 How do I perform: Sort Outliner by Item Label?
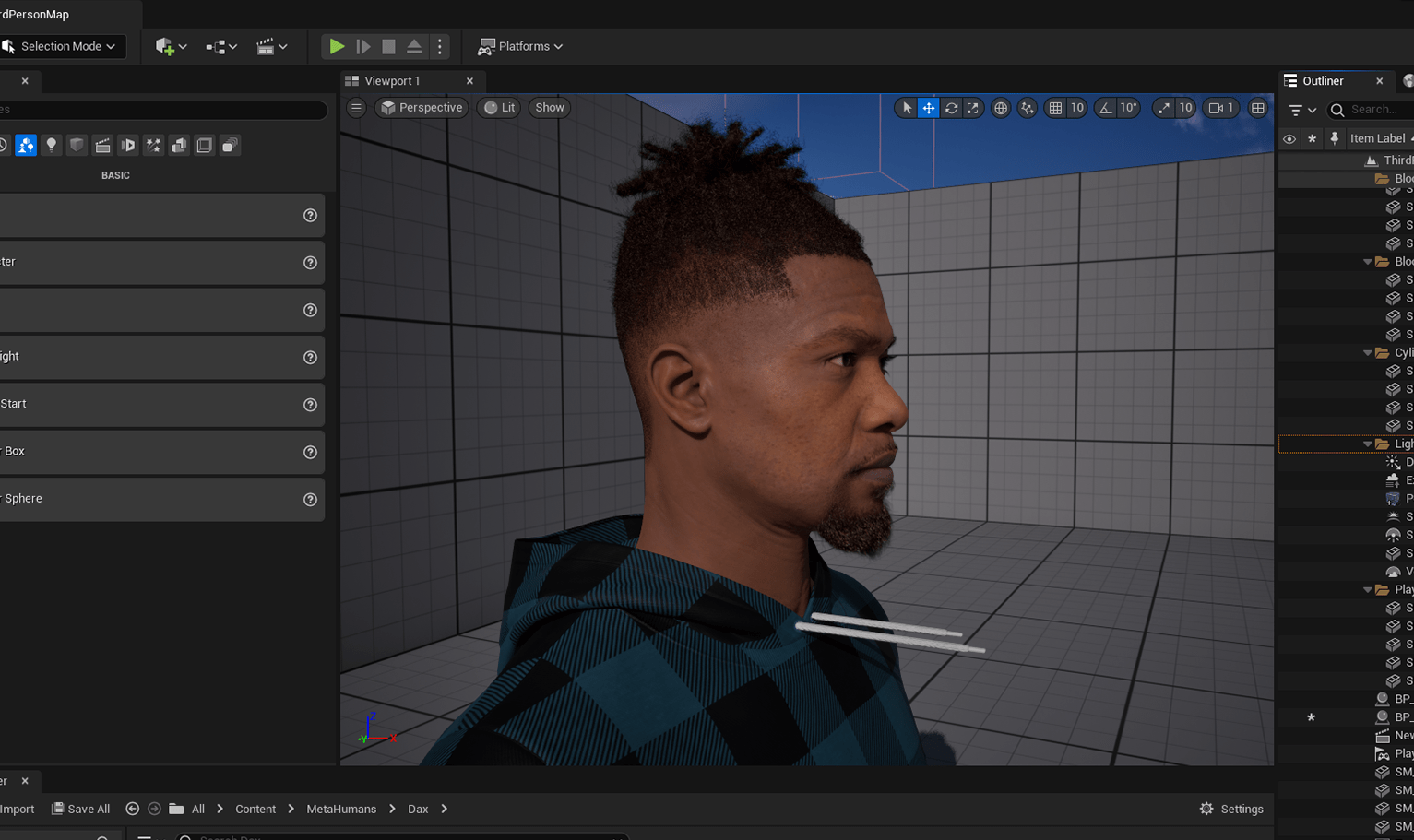[1379, 138]
